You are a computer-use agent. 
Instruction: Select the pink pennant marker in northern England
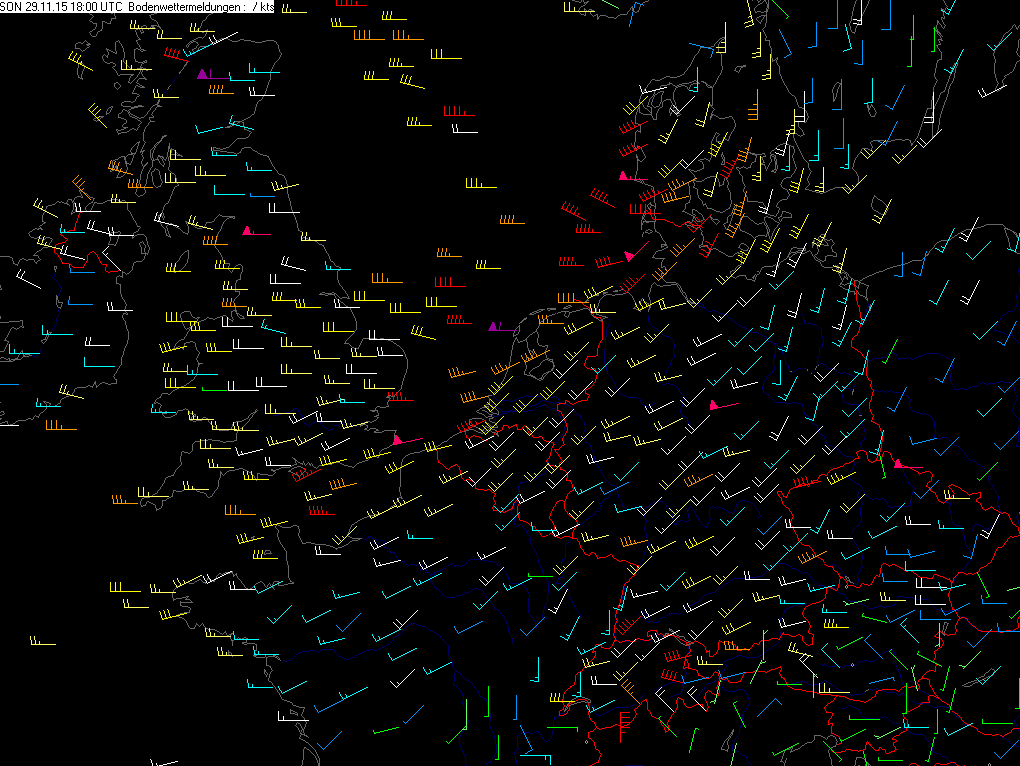[247, 231]
